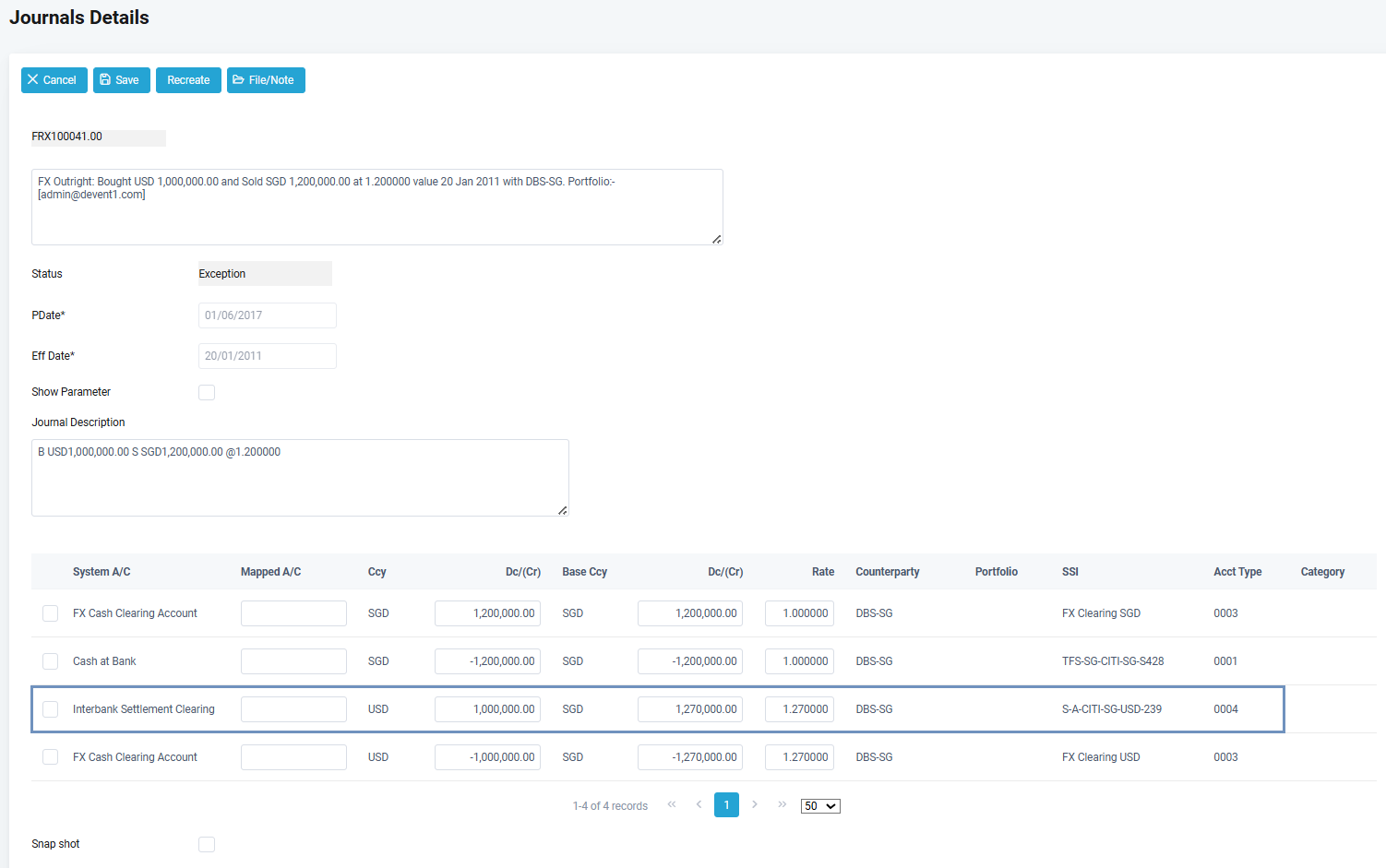The width and height of the screenshot is (1386, 868).
Task: Click the Cash at Bank account name
Action: point(104,661)
